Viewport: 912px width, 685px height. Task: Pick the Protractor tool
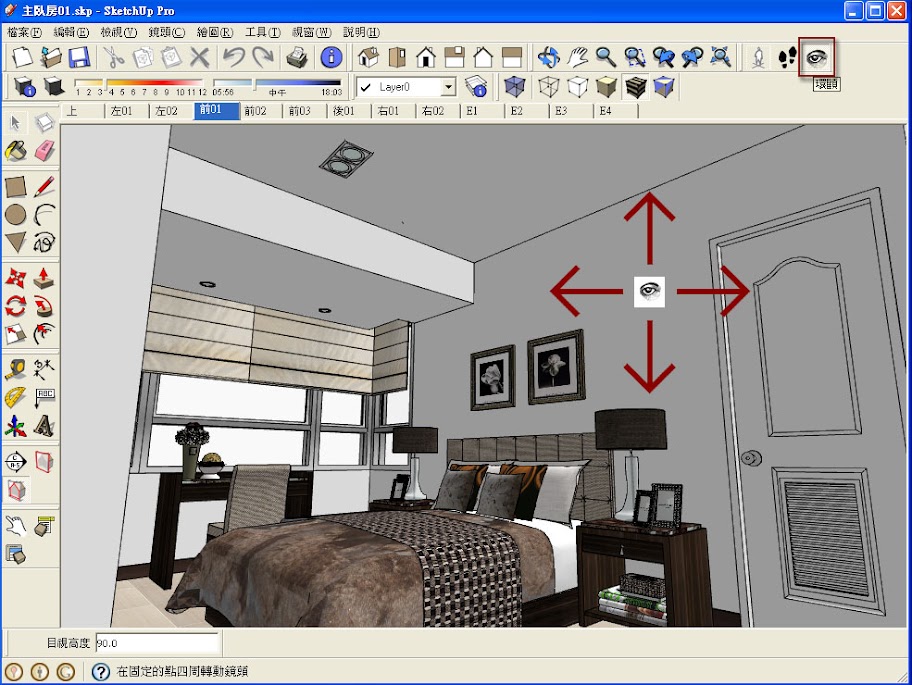(16, 397)
